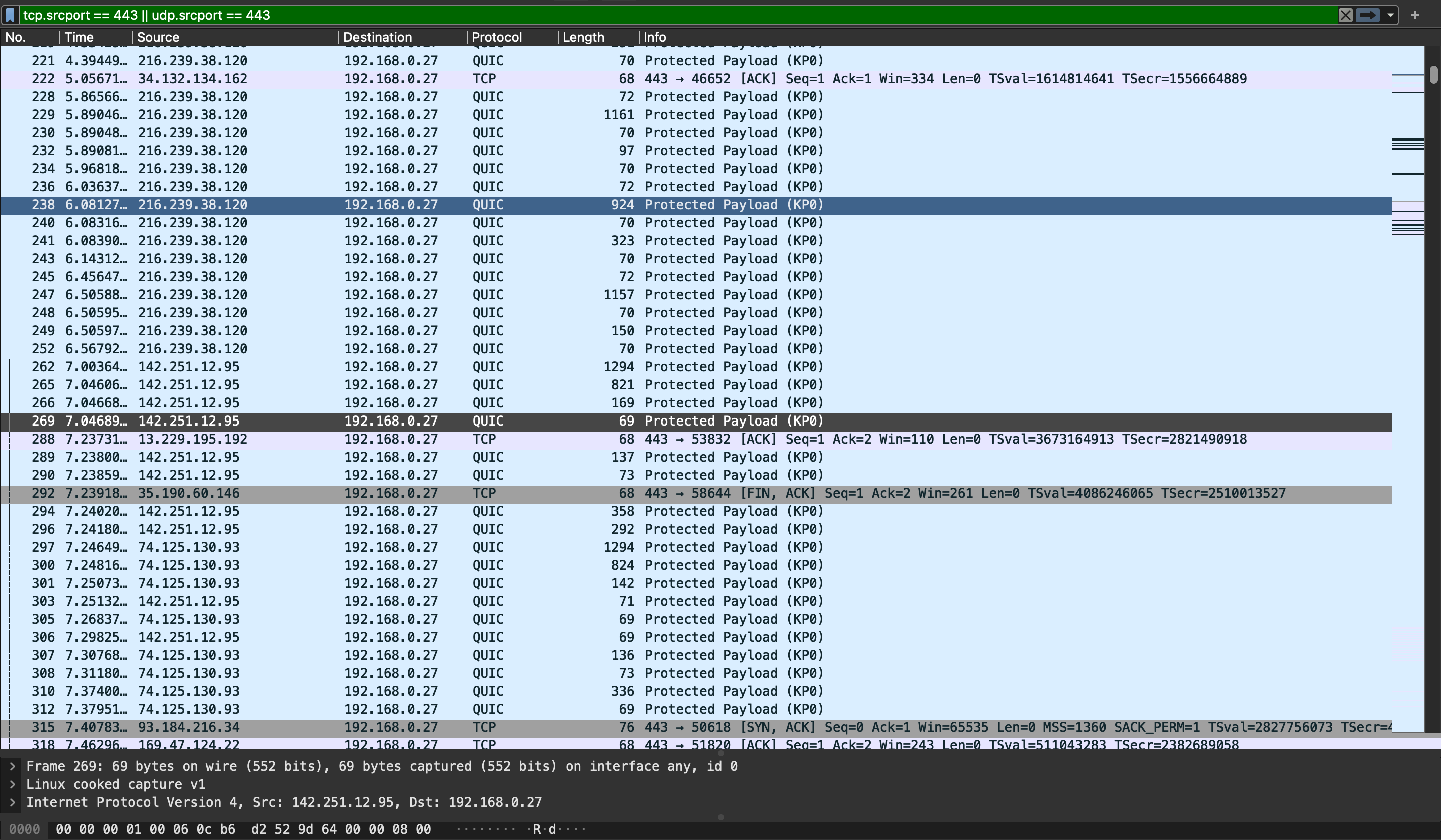Open the recent filters dropdown arrow

[x=1390, y=15]
